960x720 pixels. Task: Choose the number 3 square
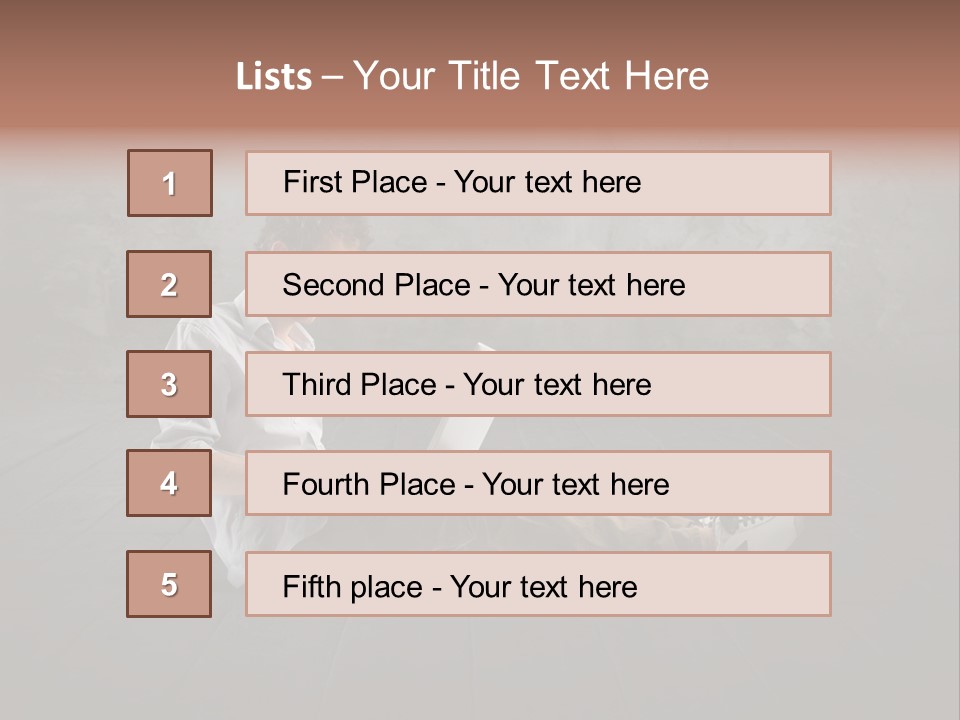[x=169, y=384]
